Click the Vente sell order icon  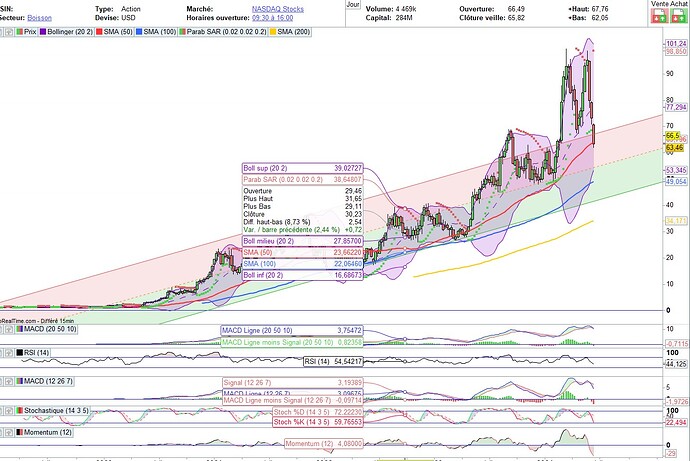pos(659,16)
